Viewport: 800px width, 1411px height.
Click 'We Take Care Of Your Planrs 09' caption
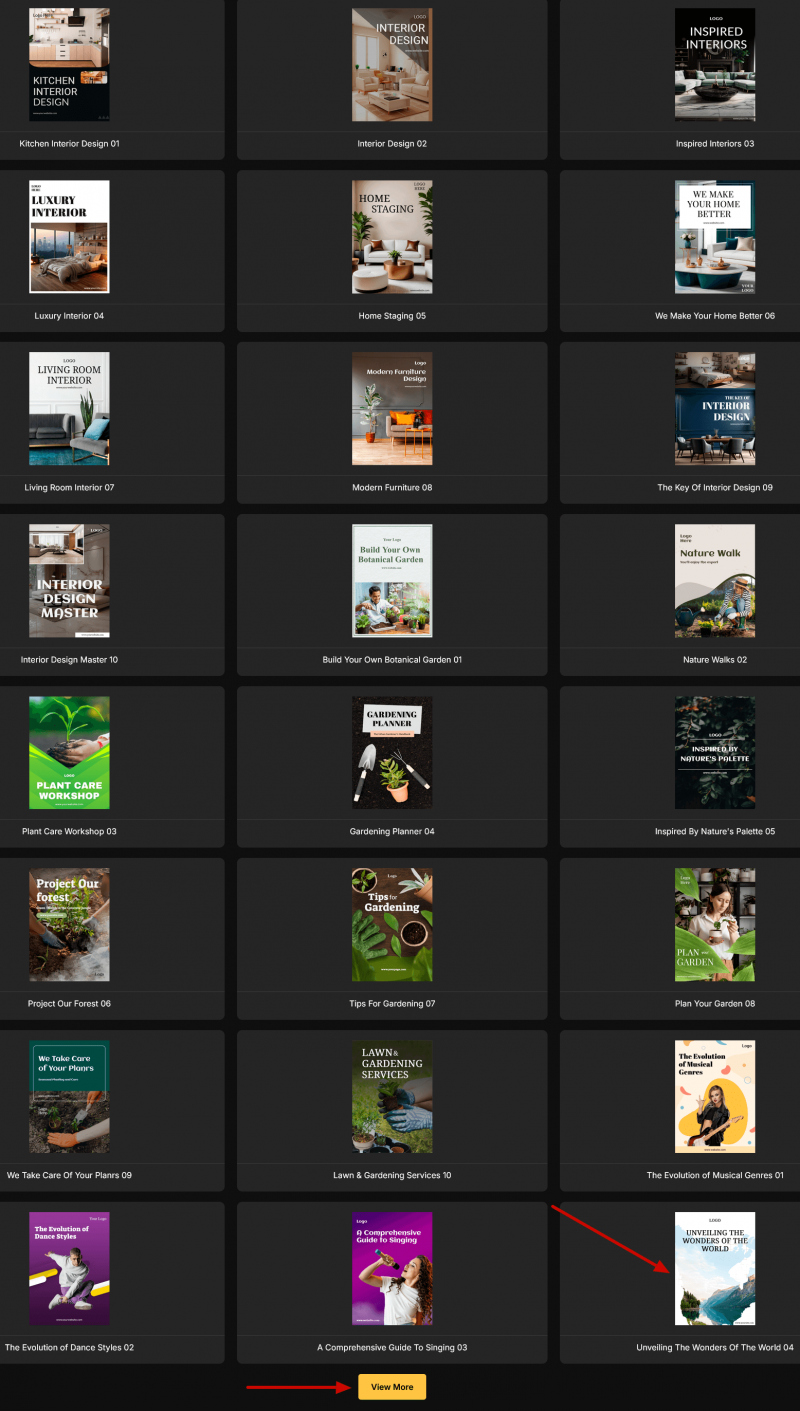click(x=69, y=1176)
